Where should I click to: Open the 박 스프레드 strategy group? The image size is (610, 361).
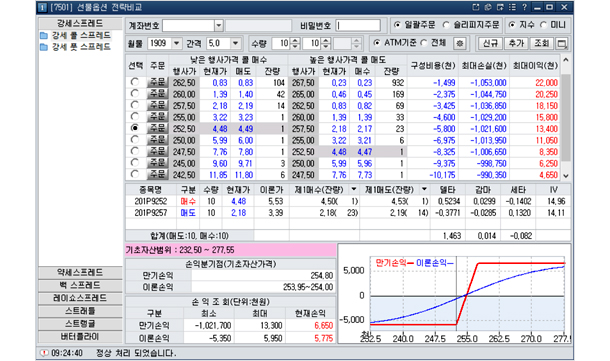[80, 285]
